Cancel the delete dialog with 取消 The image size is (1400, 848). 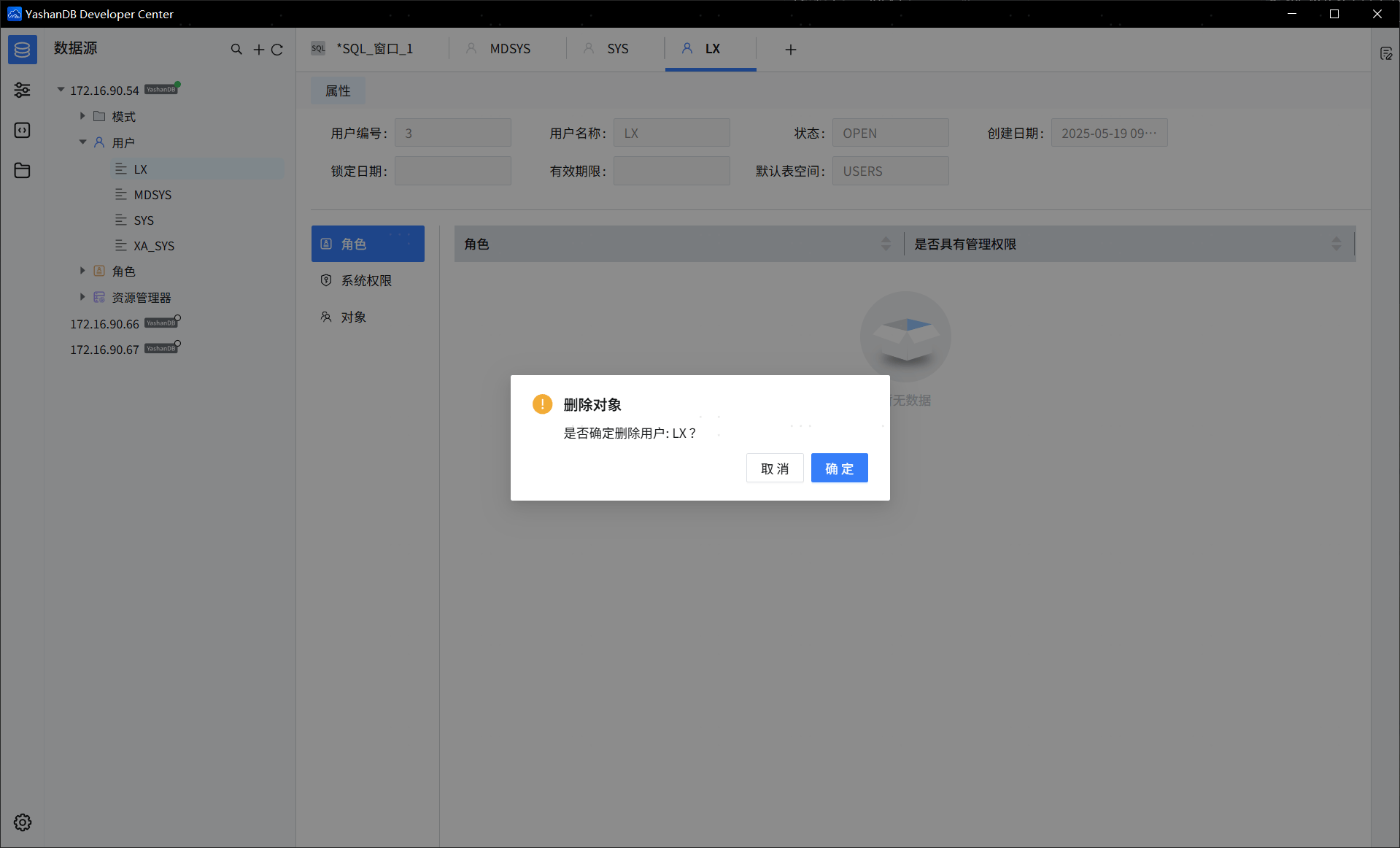[x=774, y=469]
